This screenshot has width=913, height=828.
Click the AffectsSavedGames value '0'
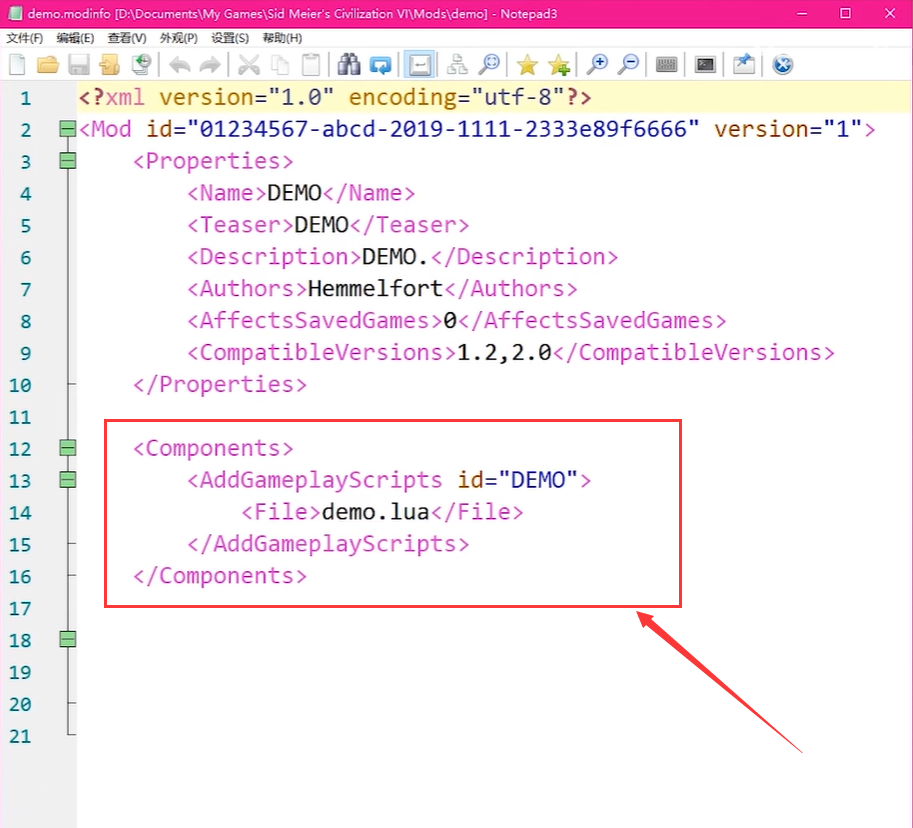pos(450,320)
